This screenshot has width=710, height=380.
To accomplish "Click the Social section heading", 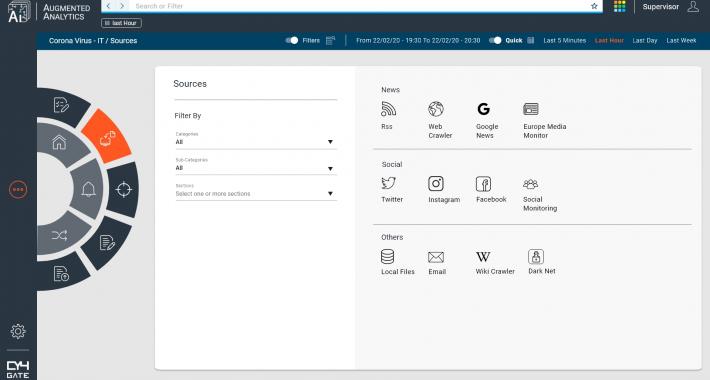I will click(x=392, y=164).
